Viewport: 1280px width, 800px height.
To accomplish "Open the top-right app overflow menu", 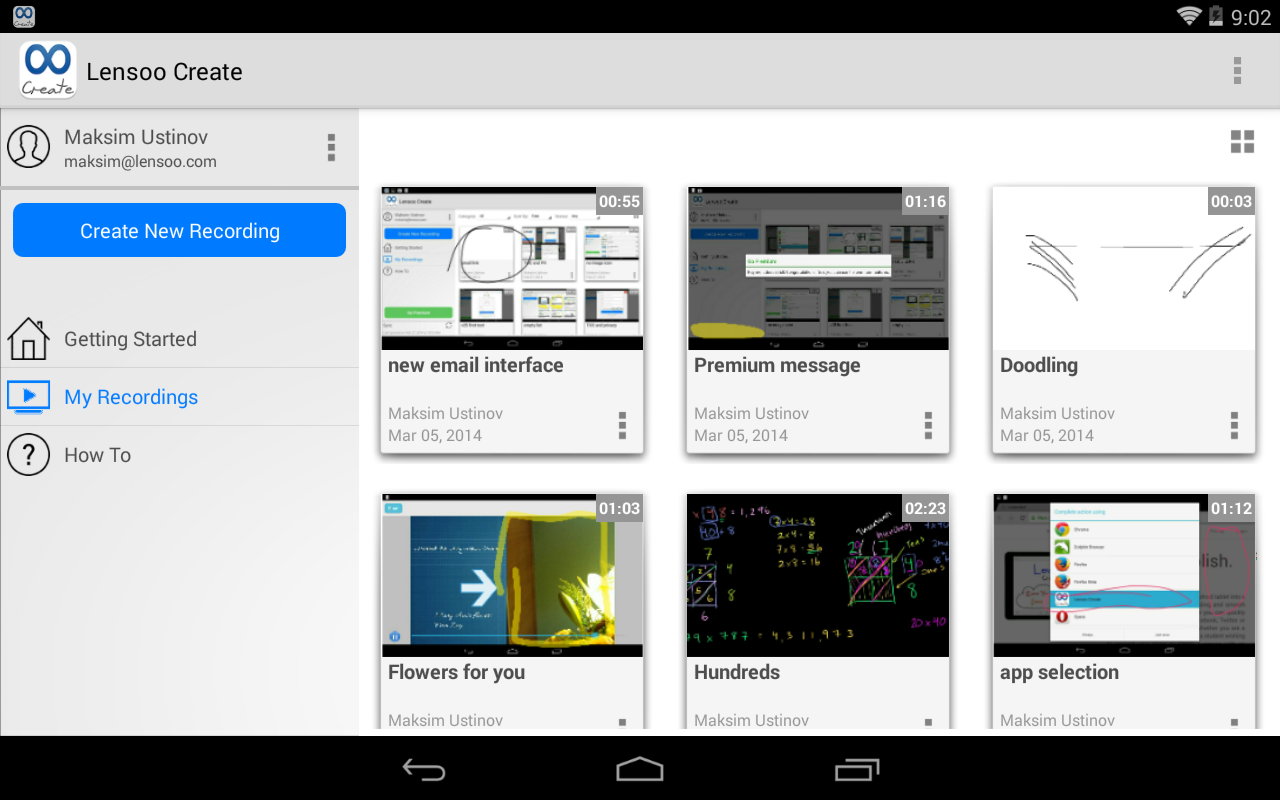I will click(x=1237, y=71).
